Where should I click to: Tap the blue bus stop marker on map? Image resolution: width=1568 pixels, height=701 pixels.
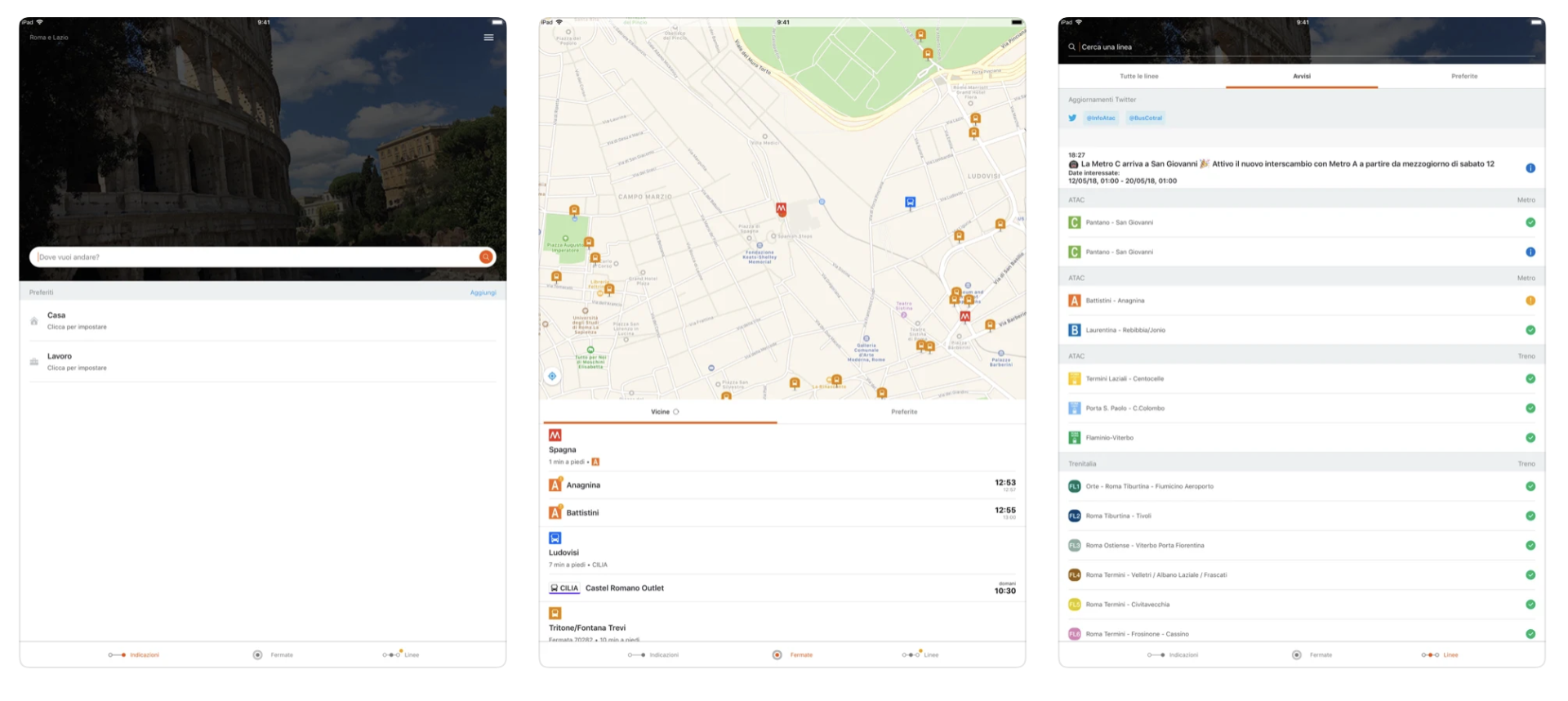[910, 203]
